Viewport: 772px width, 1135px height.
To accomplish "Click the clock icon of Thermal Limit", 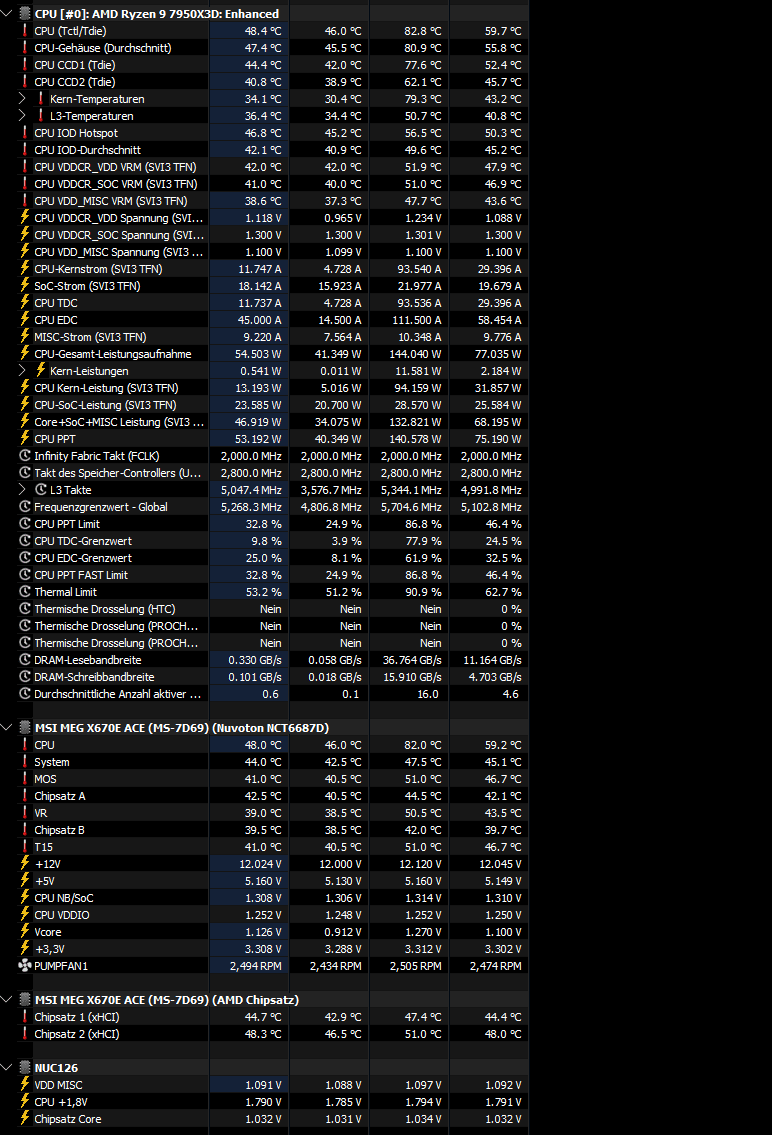I will coord(25,591).
